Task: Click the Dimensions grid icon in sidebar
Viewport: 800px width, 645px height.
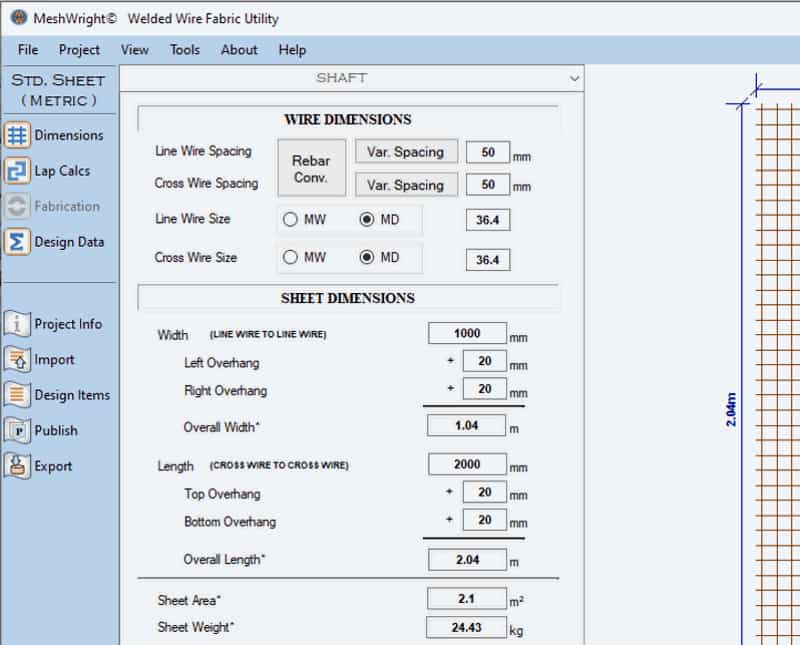Action: [x=17, y=136]
